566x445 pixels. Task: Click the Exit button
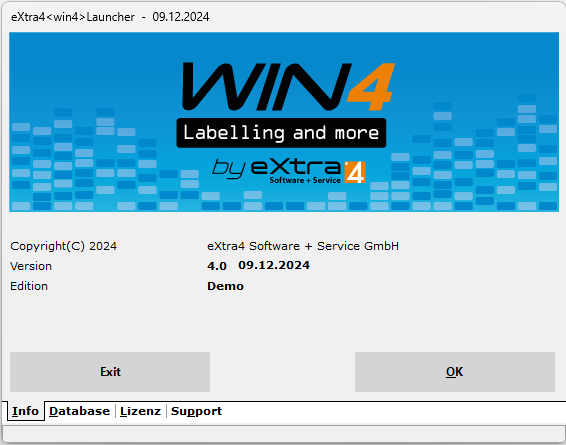pyautogui.click(x=110, y=372)
